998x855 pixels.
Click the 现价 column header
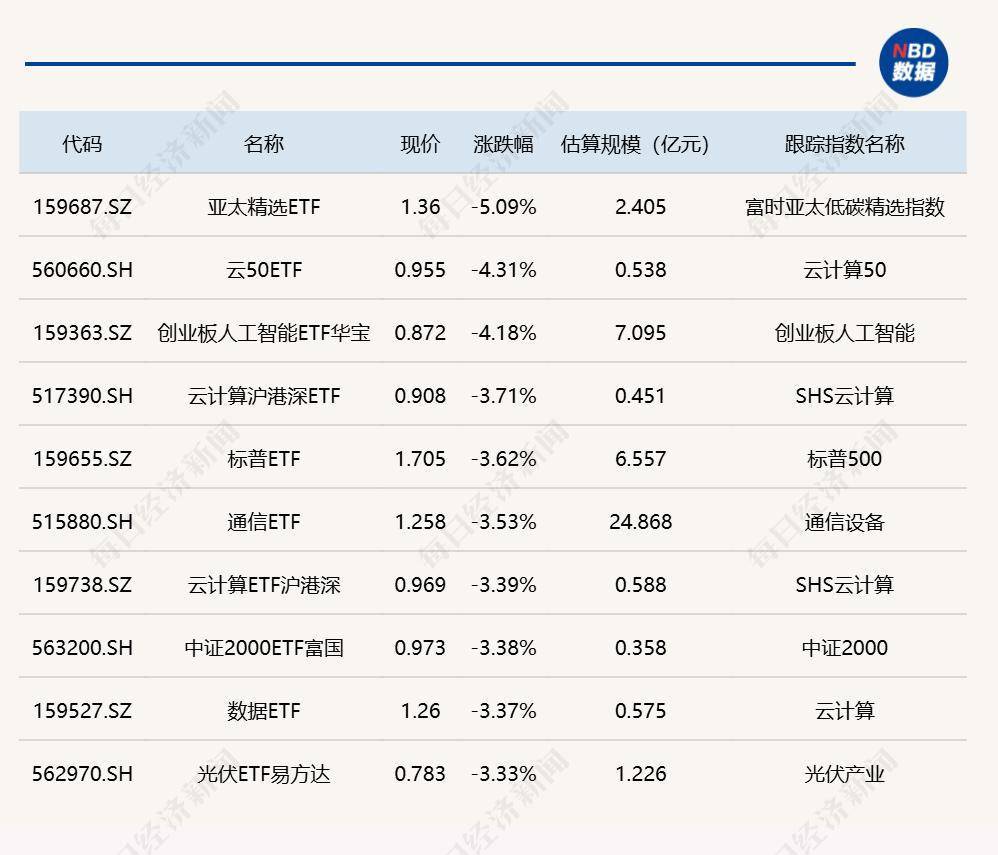419,143
